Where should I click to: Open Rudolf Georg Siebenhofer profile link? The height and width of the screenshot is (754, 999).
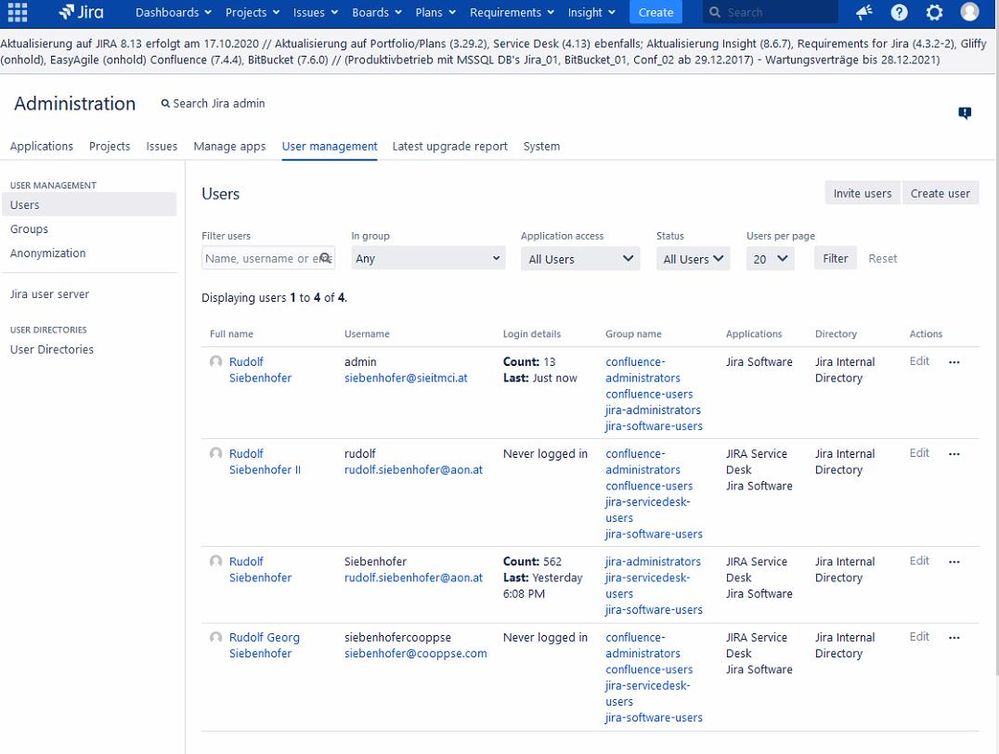(264, 645)
